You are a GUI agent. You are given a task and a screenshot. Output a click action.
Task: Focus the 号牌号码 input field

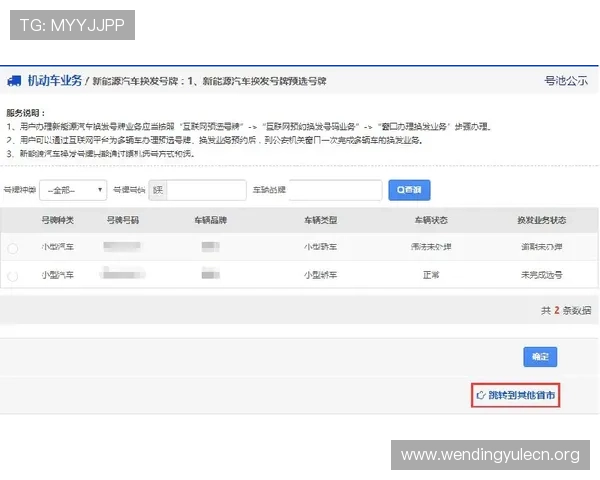click(x=206, y=190)
